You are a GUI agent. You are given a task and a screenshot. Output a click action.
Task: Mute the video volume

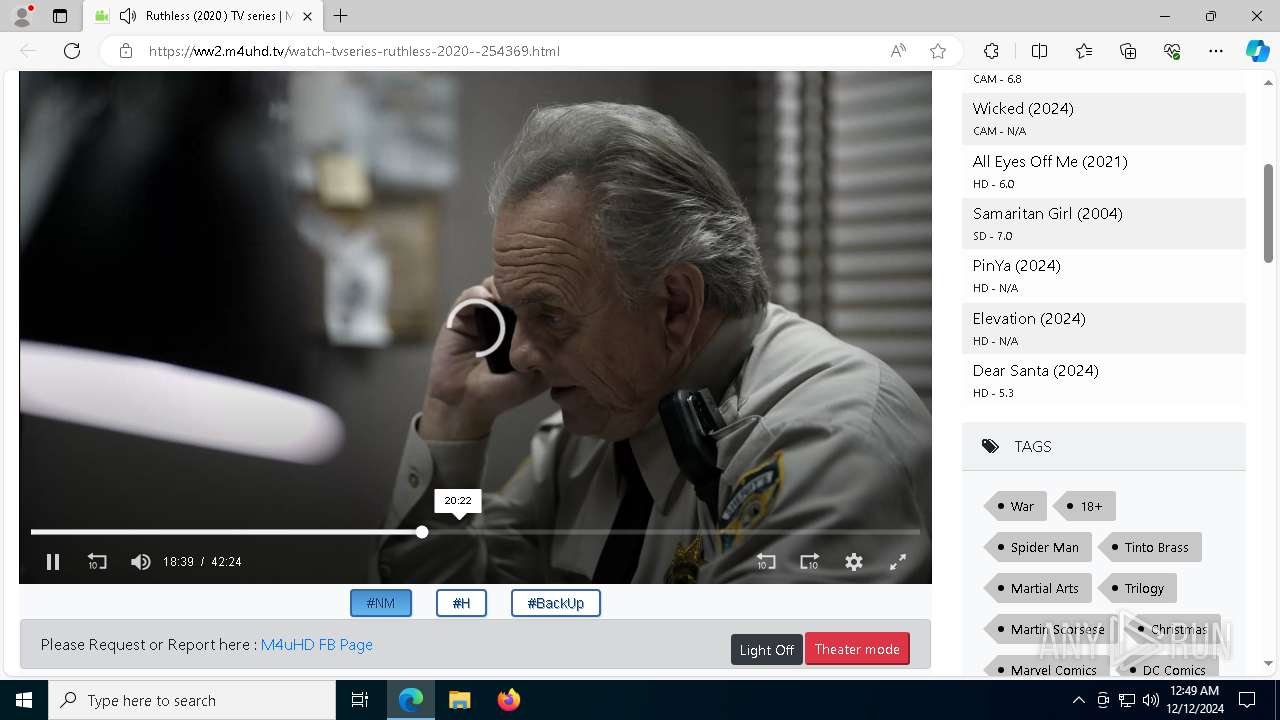pyautogui.click(x=141, y=562)
